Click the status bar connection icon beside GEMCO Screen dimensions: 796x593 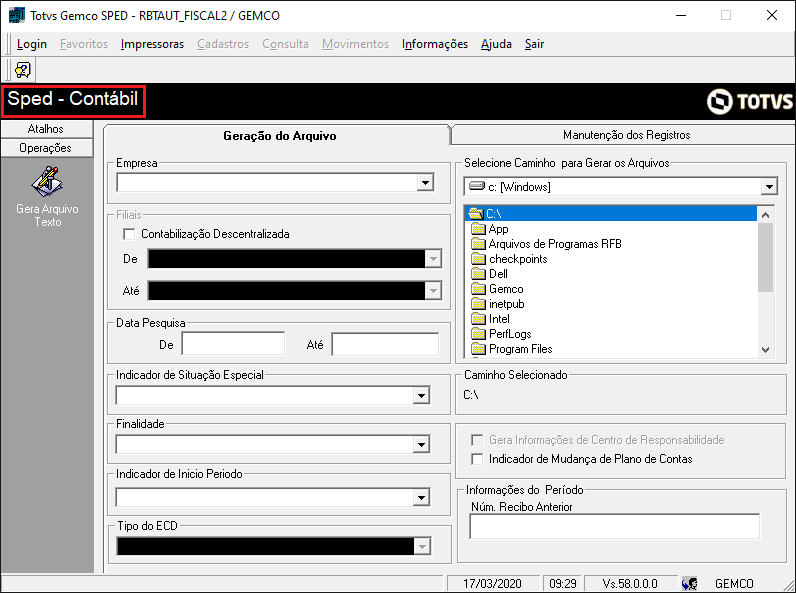point(689,584)
